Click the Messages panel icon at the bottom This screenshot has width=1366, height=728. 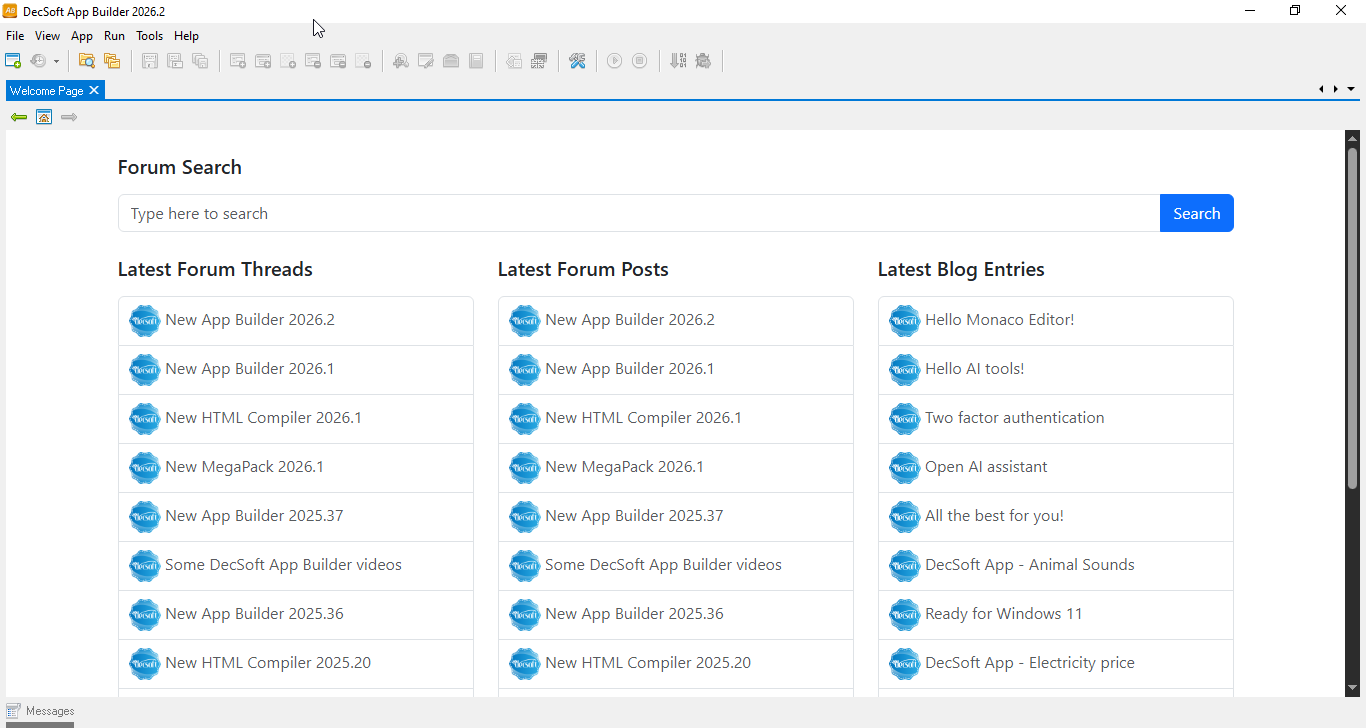coord(14,711)
